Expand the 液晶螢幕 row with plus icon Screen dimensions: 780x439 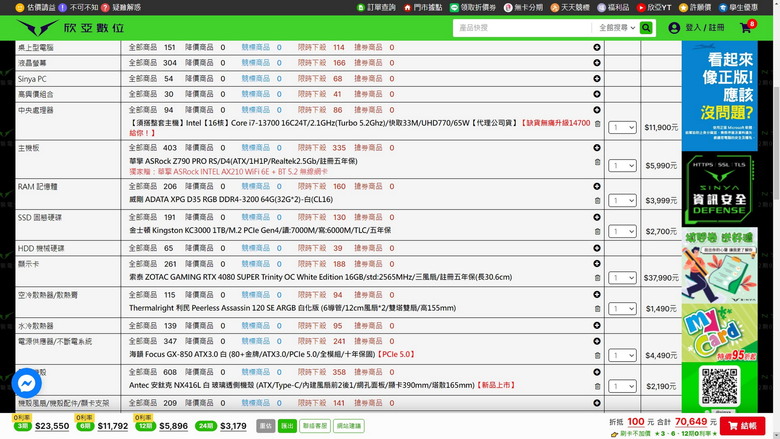point(596,63)
